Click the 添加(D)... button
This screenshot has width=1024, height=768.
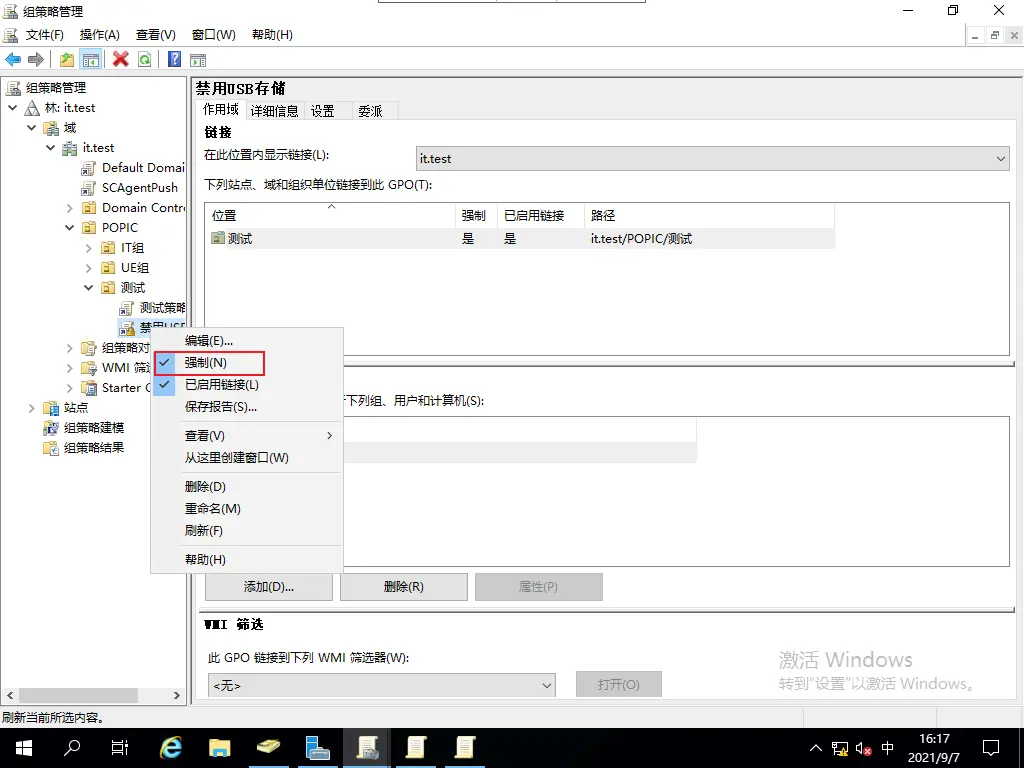[269, 587]
